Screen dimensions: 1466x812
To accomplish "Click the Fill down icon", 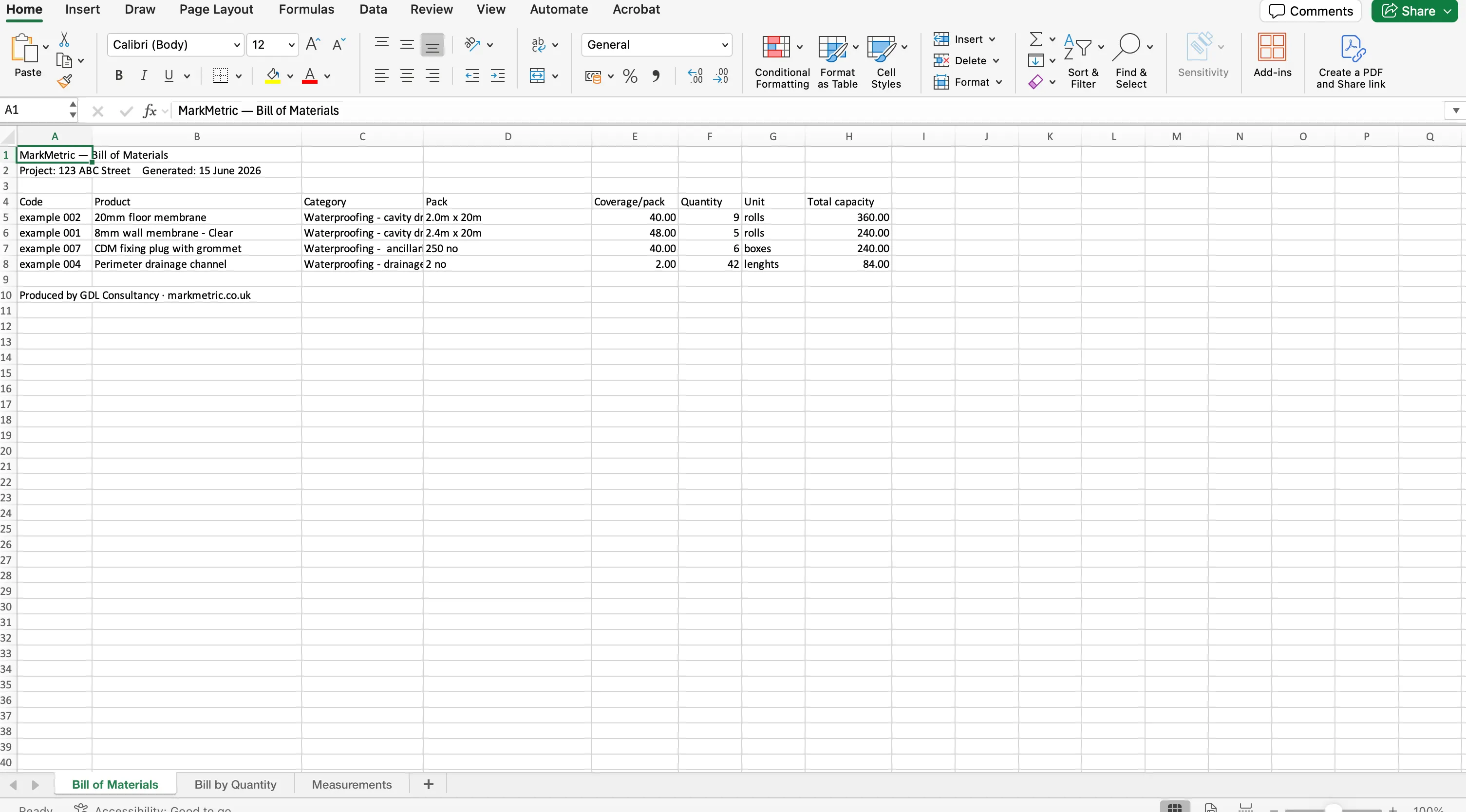I will tap(1036, 60).
